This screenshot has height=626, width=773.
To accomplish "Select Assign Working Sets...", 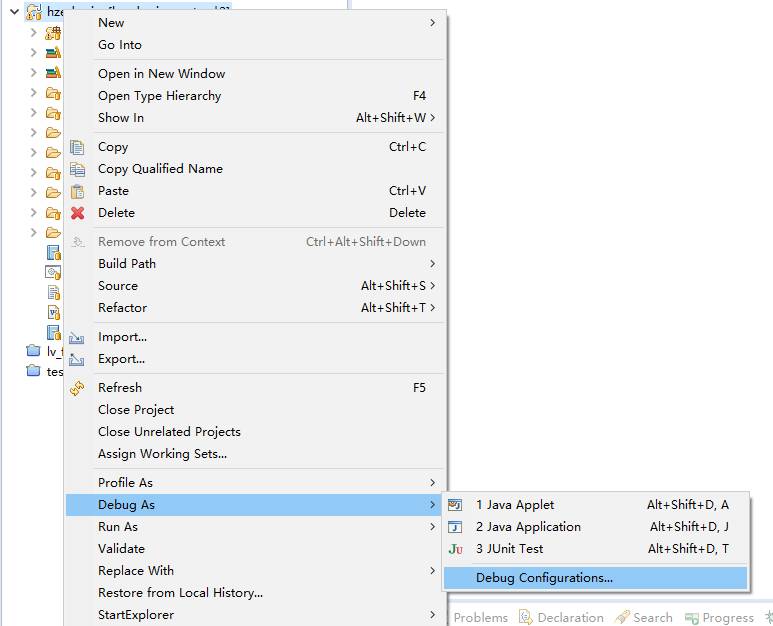I will [255, 454].
